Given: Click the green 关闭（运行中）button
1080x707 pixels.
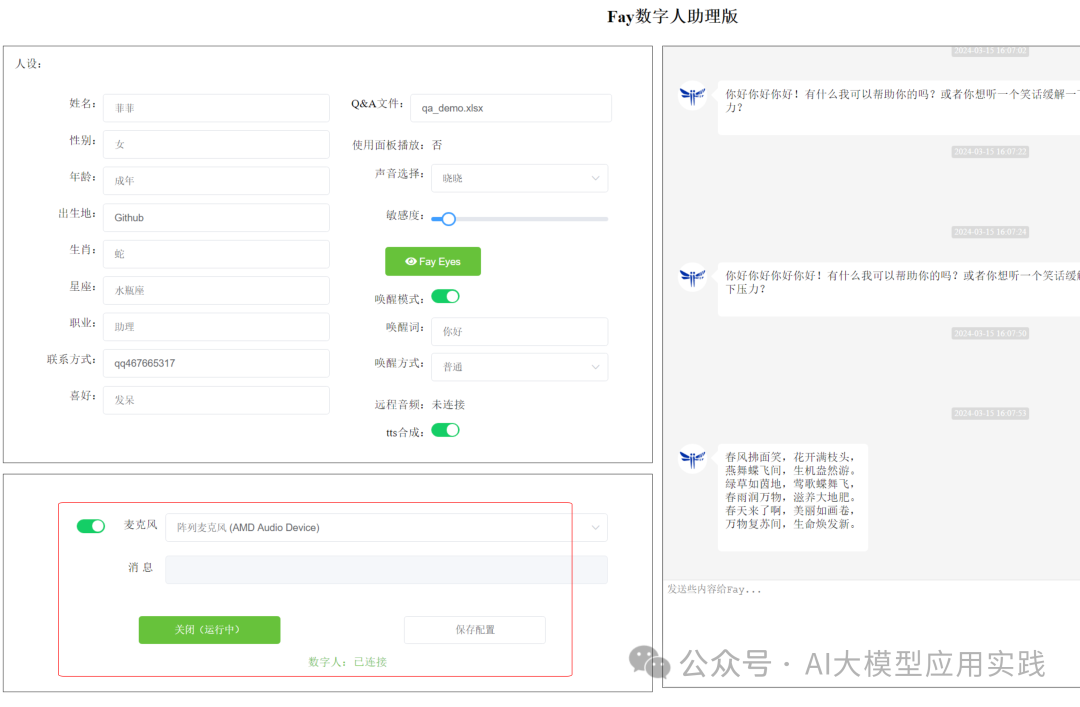Looking at the screenshot, I should pos(209,630).
